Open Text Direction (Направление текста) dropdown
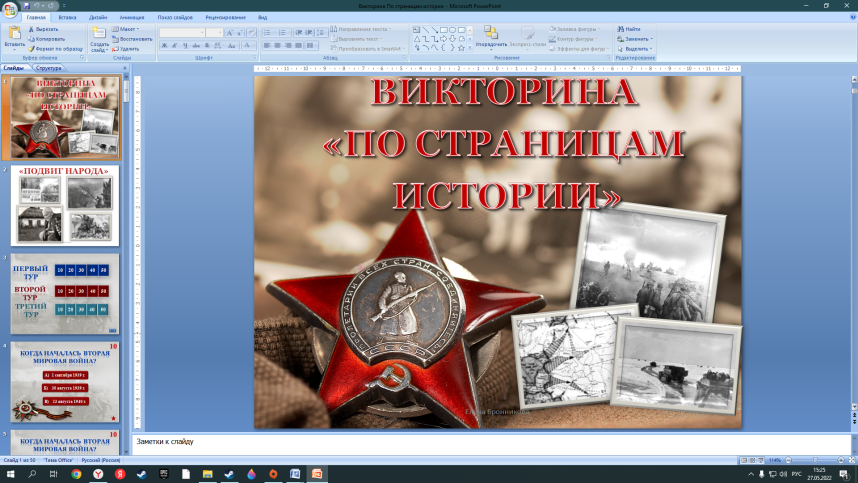 tap(361, 29)
